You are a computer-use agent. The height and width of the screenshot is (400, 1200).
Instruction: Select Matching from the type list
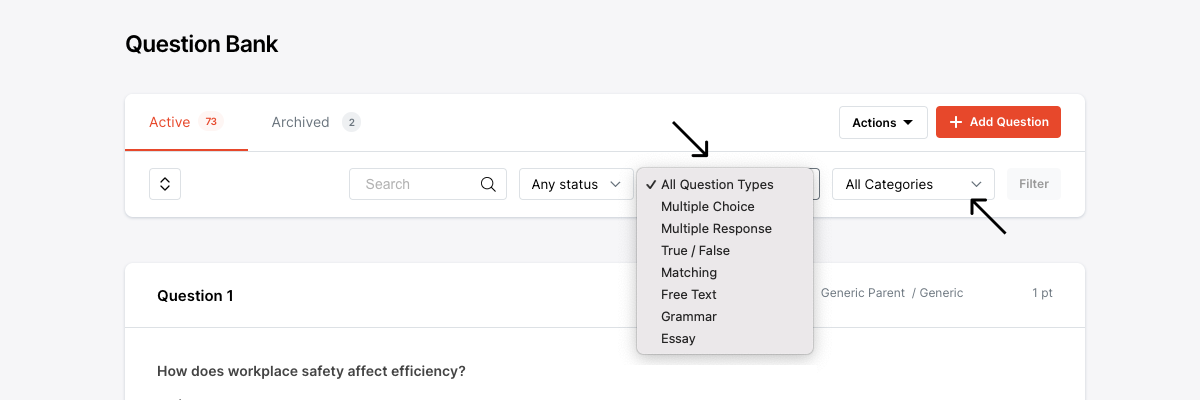point(689,272)
